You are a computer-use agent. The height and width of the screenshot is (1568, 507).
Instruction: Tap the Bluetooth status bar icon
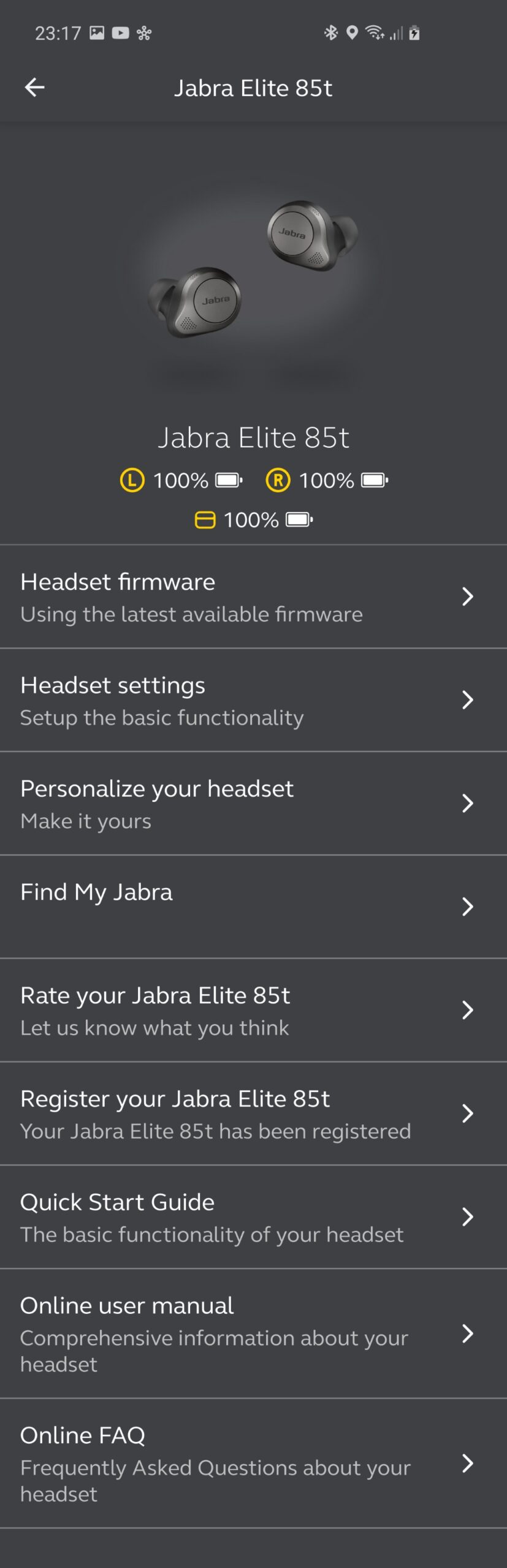point(331,32)
